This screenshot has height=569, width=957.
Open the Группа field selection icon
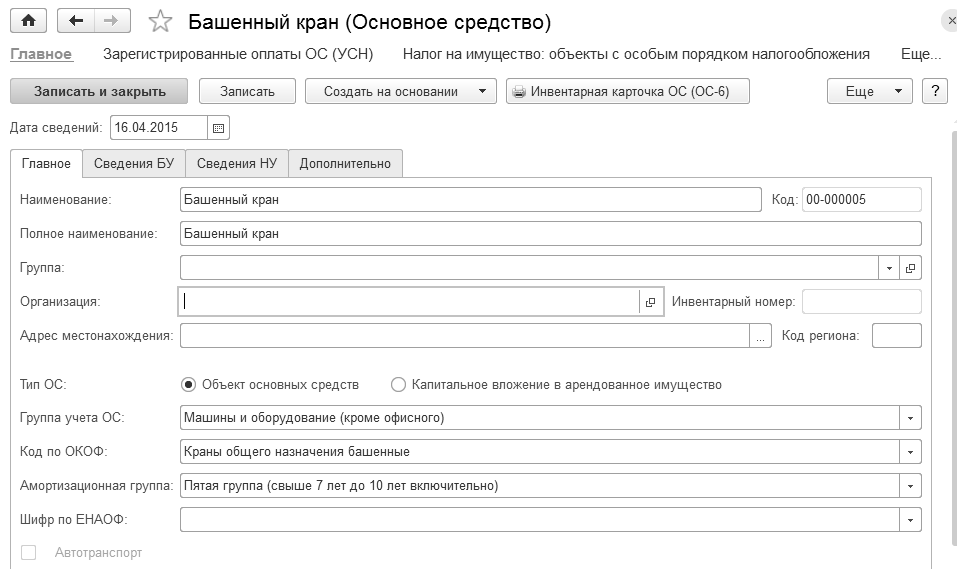pyautogui.click(x=910, y=268)
